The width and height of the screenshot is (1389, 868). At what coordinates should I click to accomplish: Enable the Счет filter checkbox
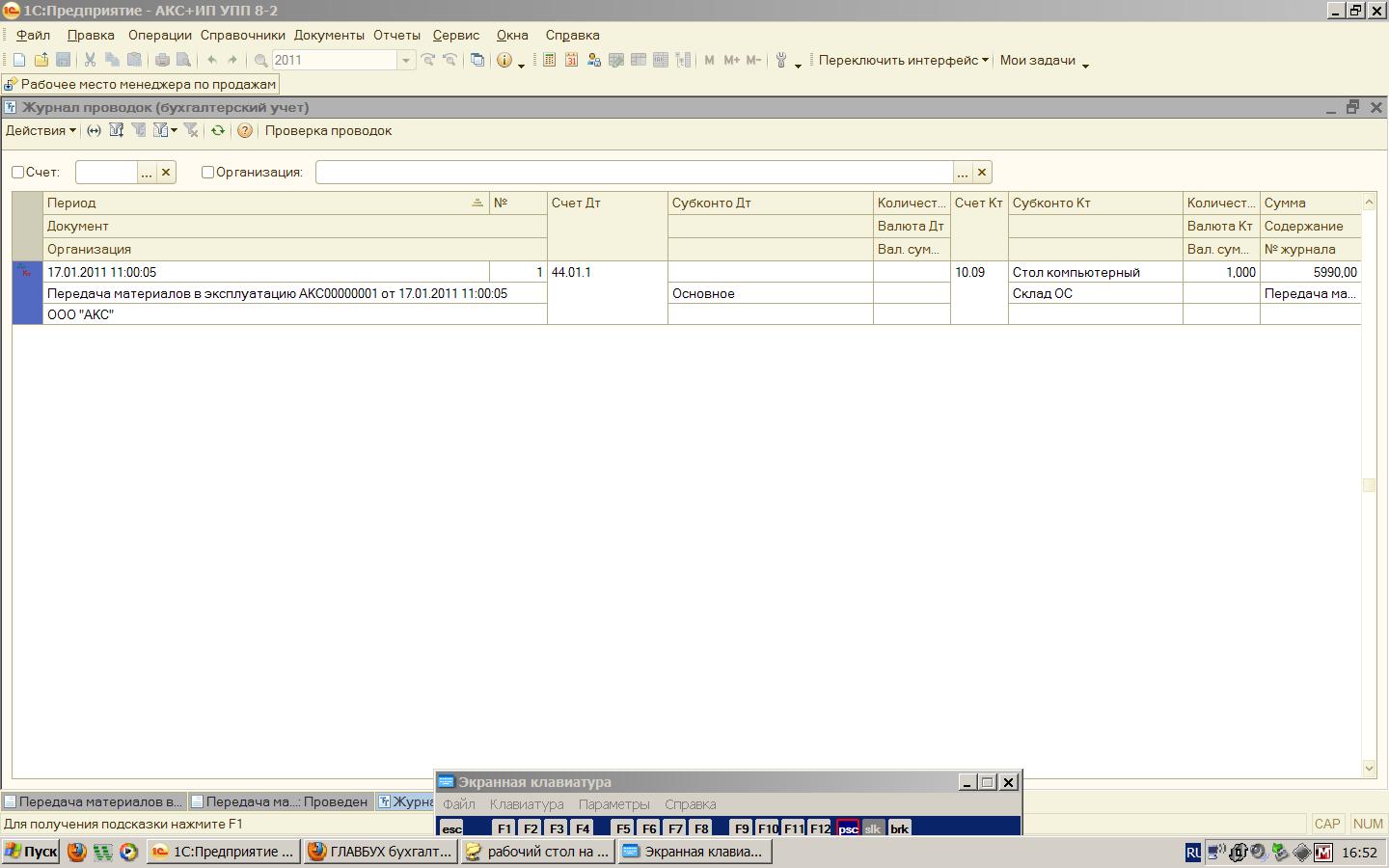click(18, 173)
